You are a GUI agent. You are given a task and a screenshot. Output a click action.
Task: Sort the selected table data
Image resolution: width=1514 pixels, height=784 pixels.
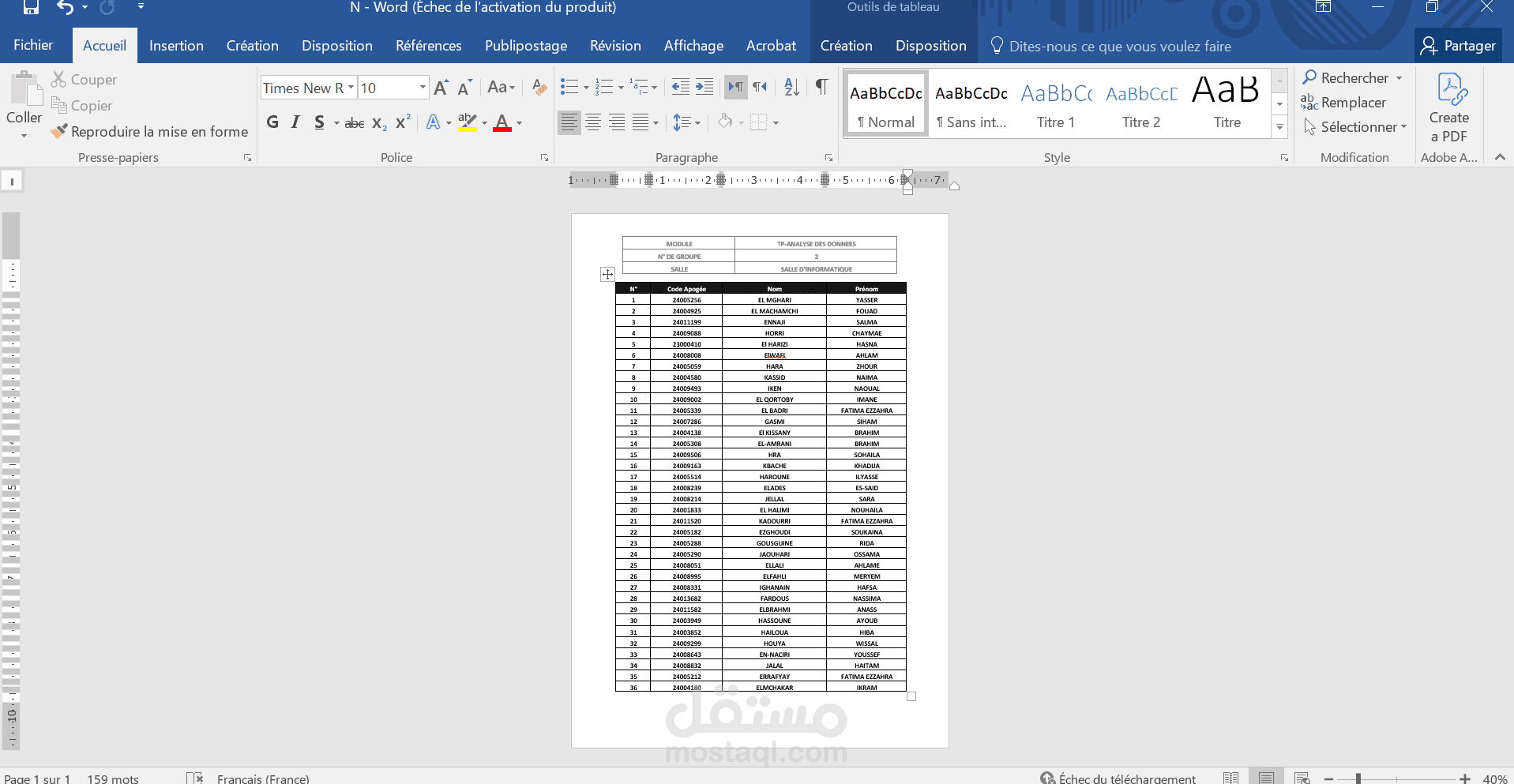point(791,88)
